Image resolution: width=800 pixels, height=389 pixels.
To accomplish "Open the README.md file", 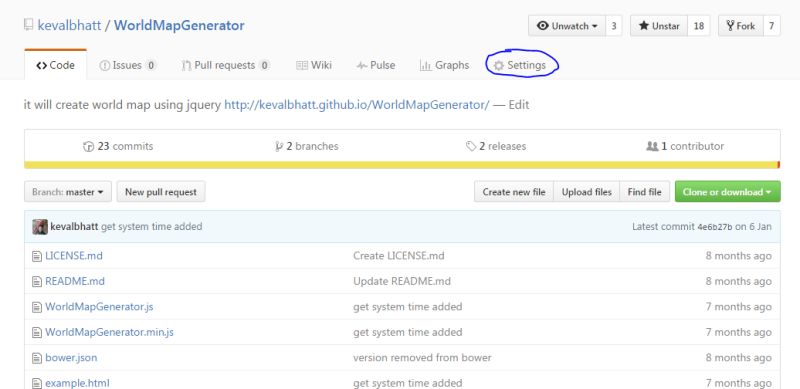I will click(x=75, y=281).
